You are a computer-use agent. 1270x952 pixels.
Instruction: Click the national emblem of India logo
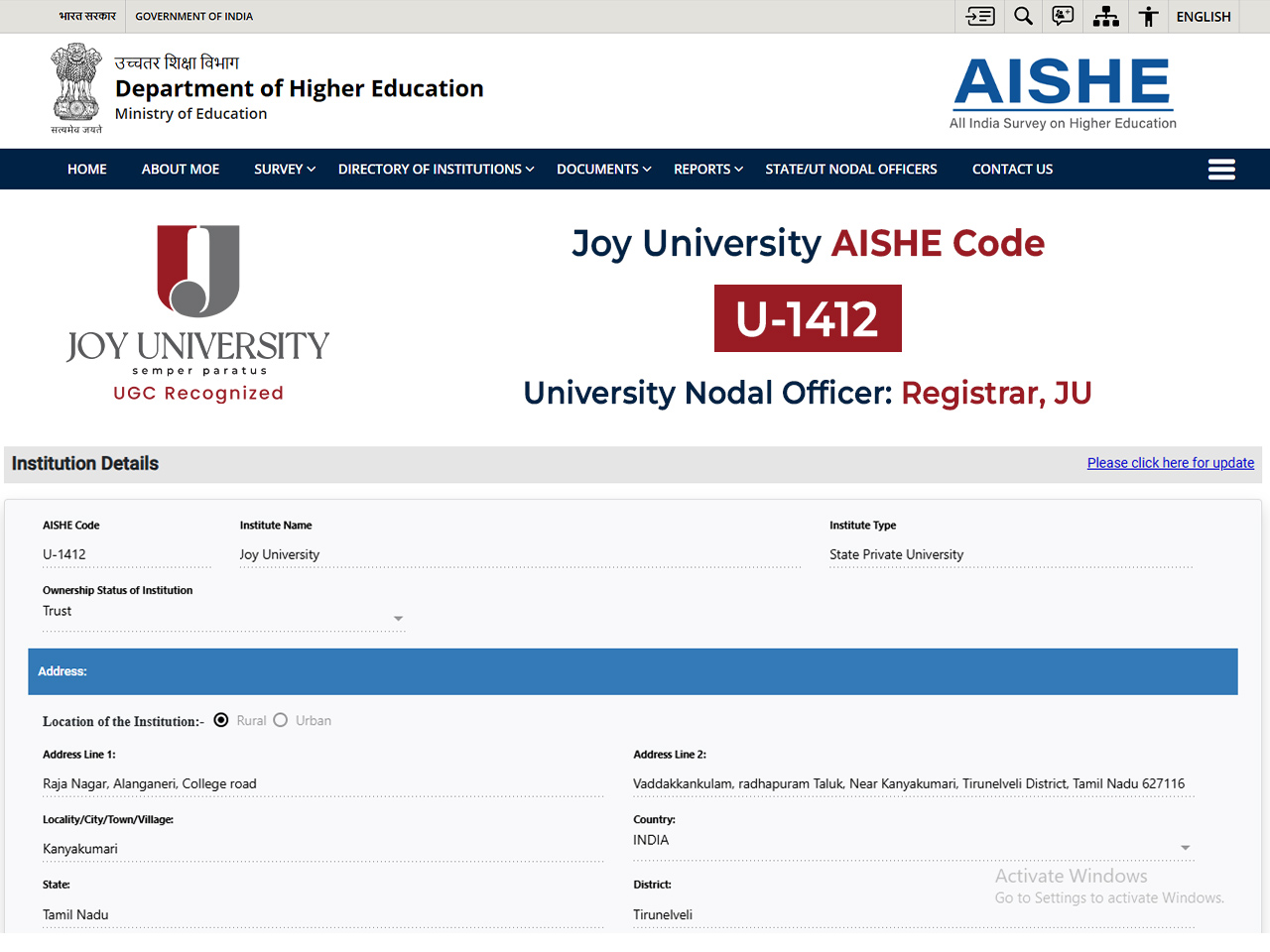tap(76, 88)
